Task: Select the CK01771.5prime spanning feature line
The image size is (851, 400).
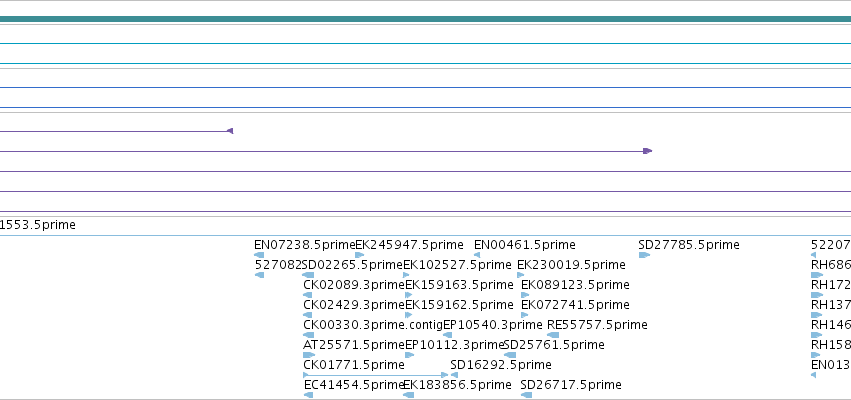Action: (x=376, y=375)
